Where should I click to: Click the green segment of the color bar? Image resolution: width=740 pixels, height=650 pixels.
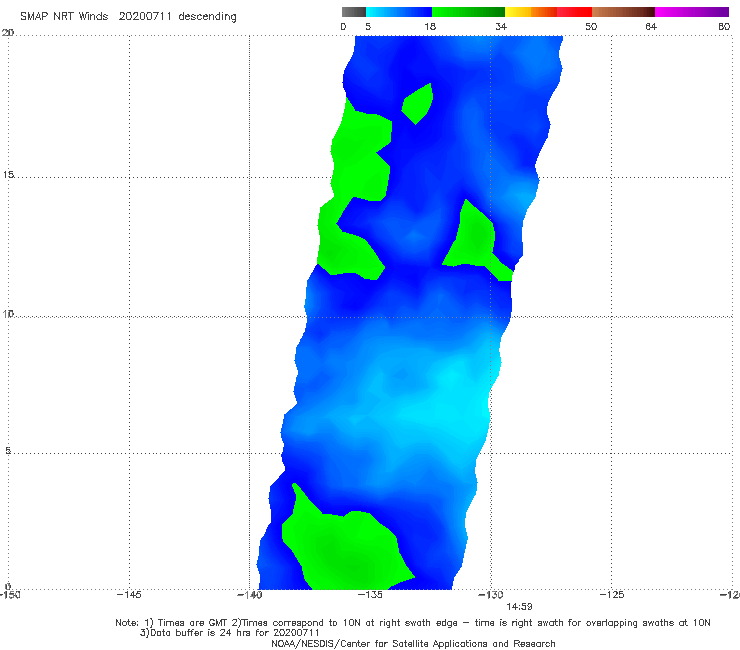click(x=468, y=12)
